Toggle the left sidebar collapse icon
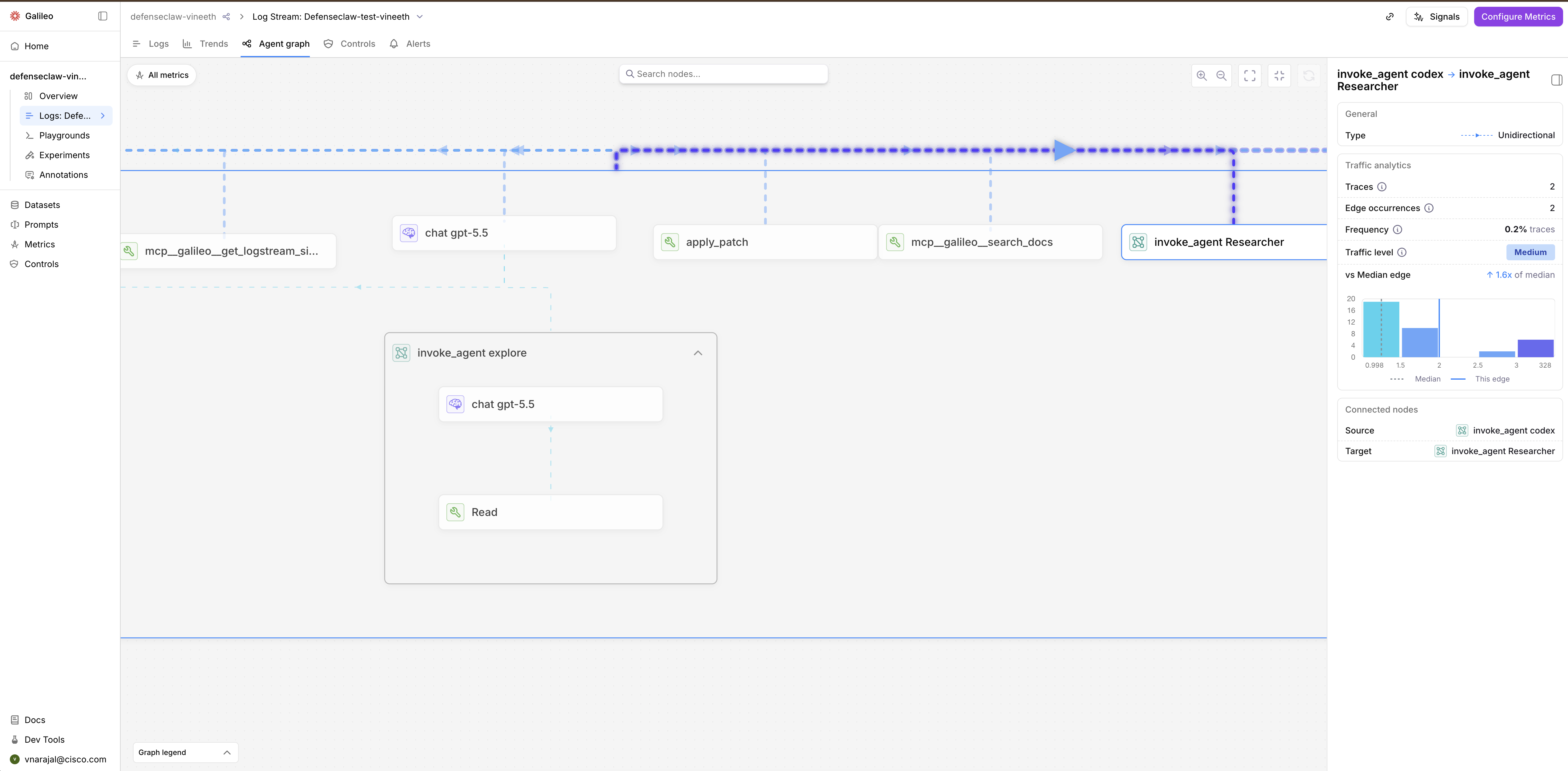 point(103,16)
